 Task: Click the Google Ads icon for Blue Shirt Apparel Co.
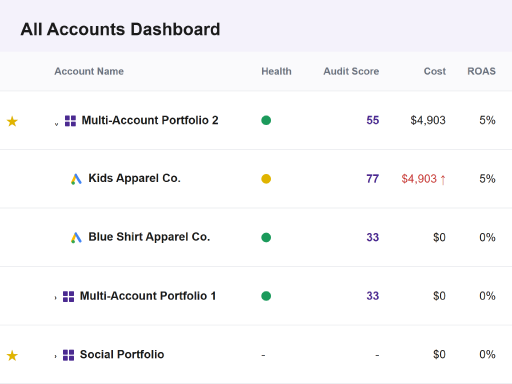tap(76, 238)
